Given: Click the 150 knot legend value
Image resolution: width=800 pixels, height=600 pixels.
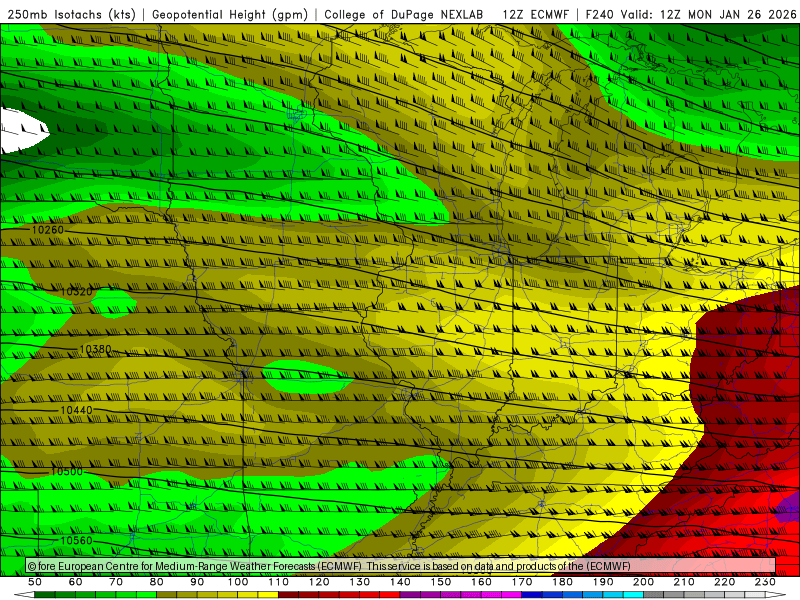Looking at the screenshot, I should point(441,582).
